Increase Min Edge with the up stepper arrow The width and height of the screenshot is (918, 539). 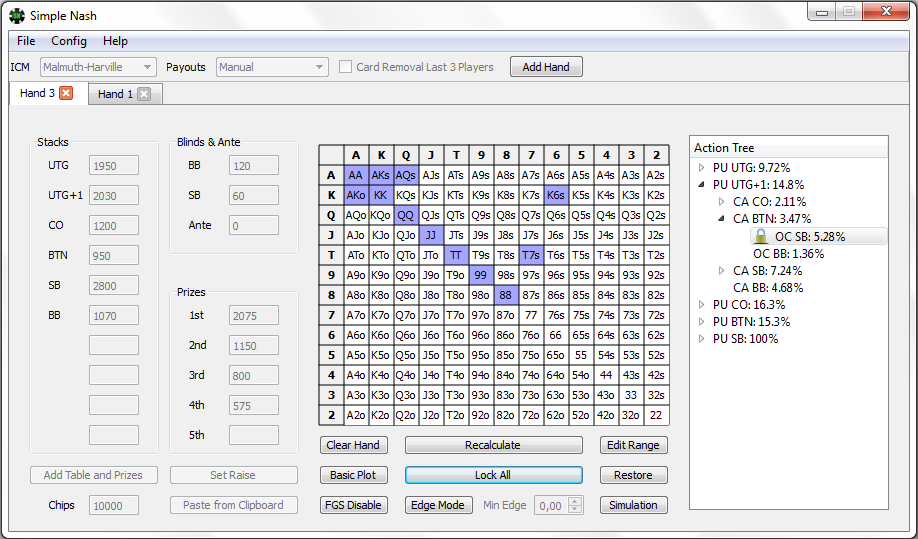pos(576,501)
